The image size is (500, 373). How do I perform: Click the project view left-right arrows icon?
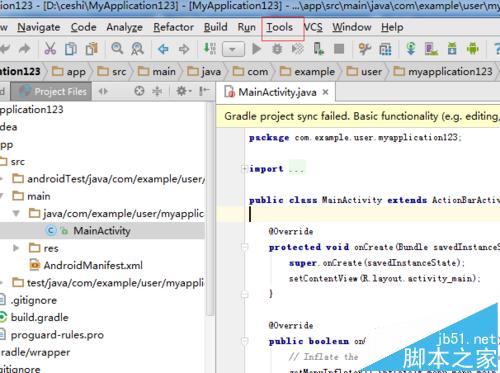click(x=103, y=91)
